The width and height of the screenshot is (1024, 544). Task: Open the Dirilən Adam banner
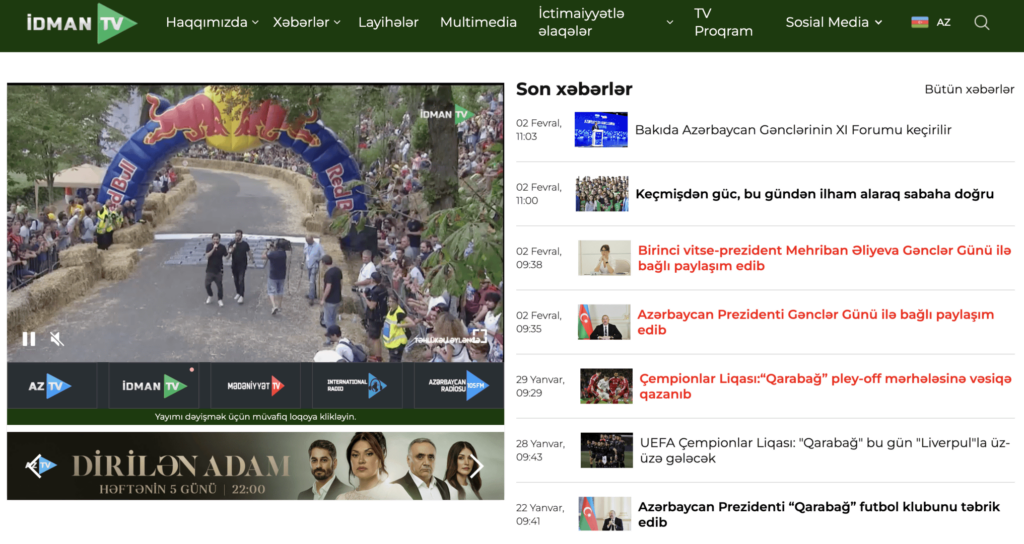coord(255,466)
